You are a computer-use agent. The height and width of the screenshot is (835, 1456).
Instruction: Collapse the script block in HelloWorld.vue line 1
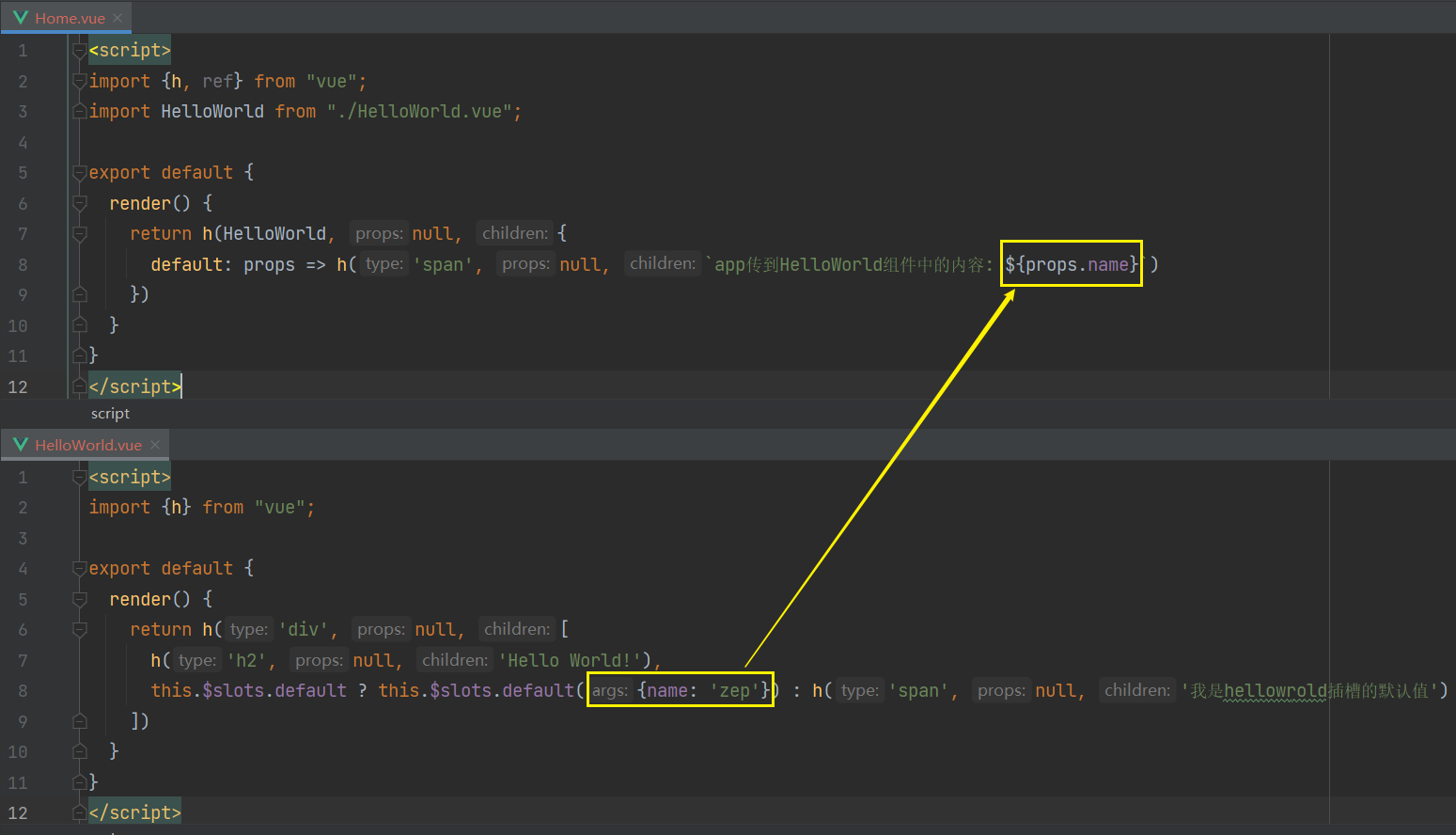(80, 478)
